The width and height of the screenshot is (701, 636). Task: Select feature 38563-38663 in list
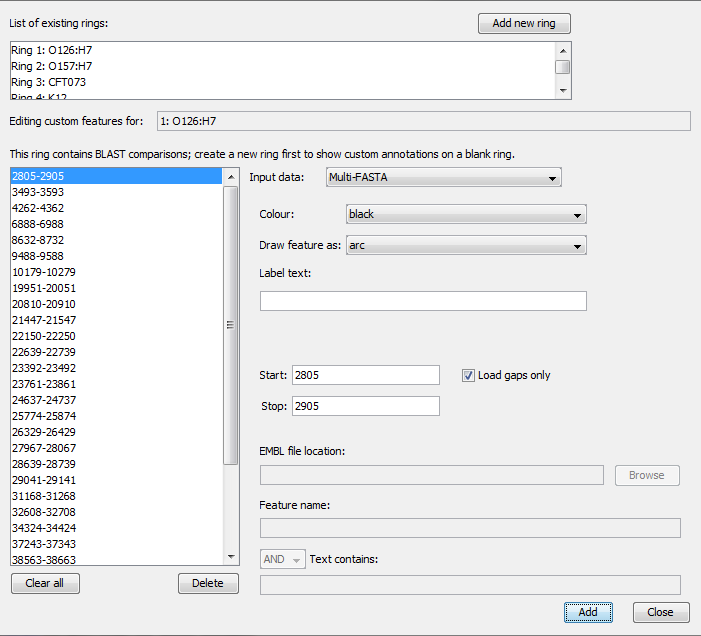[116, 560]
